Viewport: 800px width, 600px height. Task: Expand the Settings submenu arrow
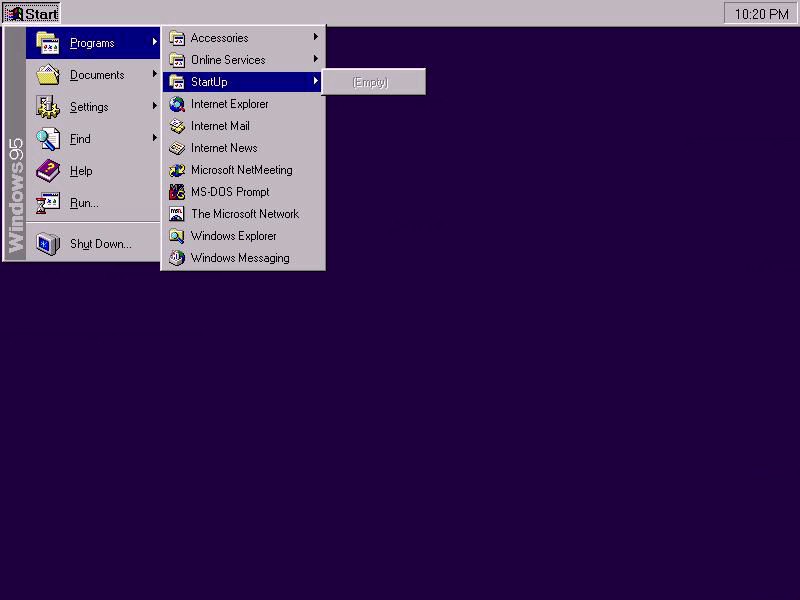(x=155, y=107)
